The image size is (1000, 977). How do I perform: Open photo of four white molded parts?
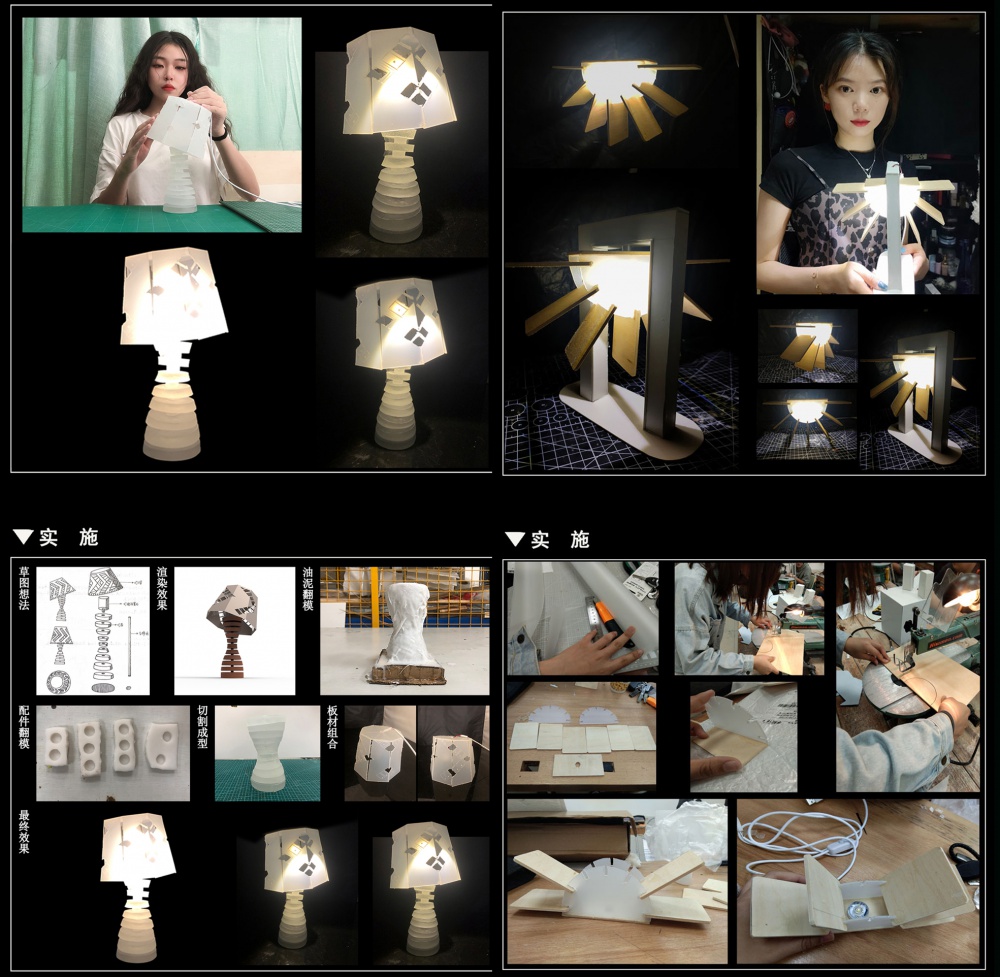(x=113, y=753)
